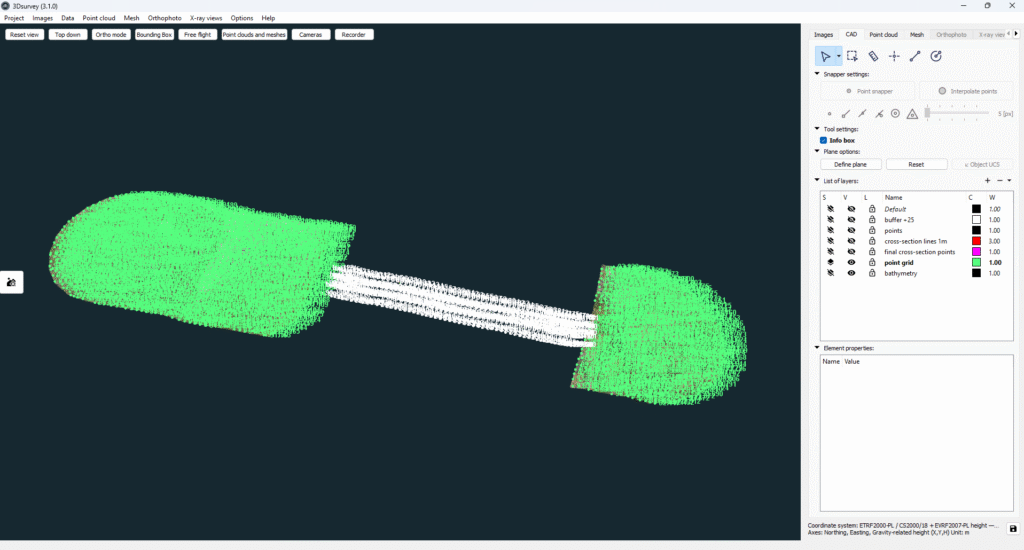This screenshot has height=550, width=1024.
Task: Remove layer using the minus icon
Action: [999, 181]
